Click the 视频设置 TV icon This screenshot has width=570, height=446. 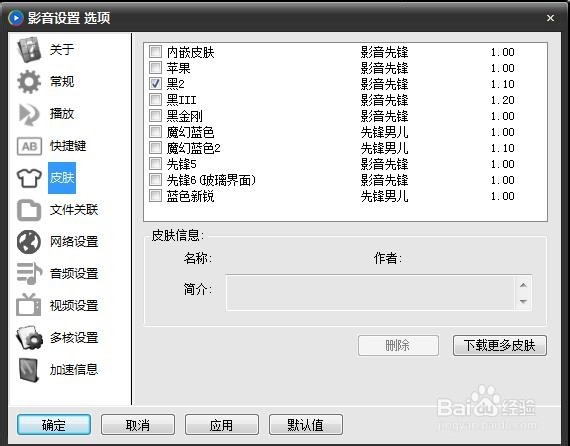pyautogui.click(x=29, y=305)
